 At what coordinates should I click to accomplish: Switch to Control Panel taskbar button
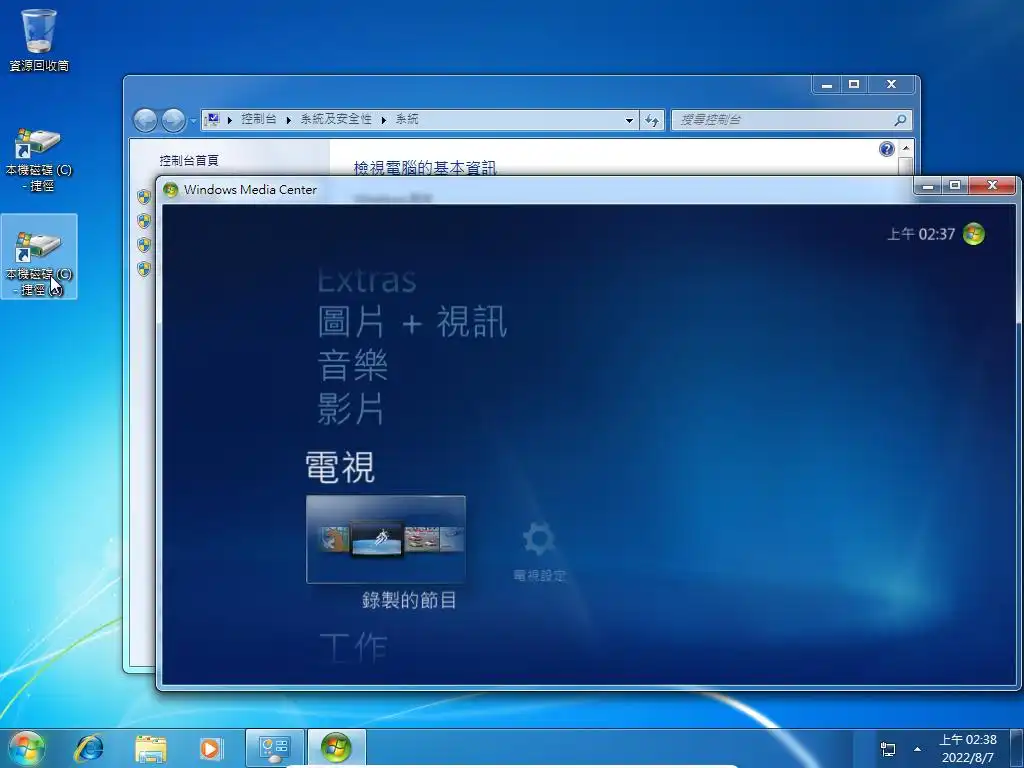274,749
